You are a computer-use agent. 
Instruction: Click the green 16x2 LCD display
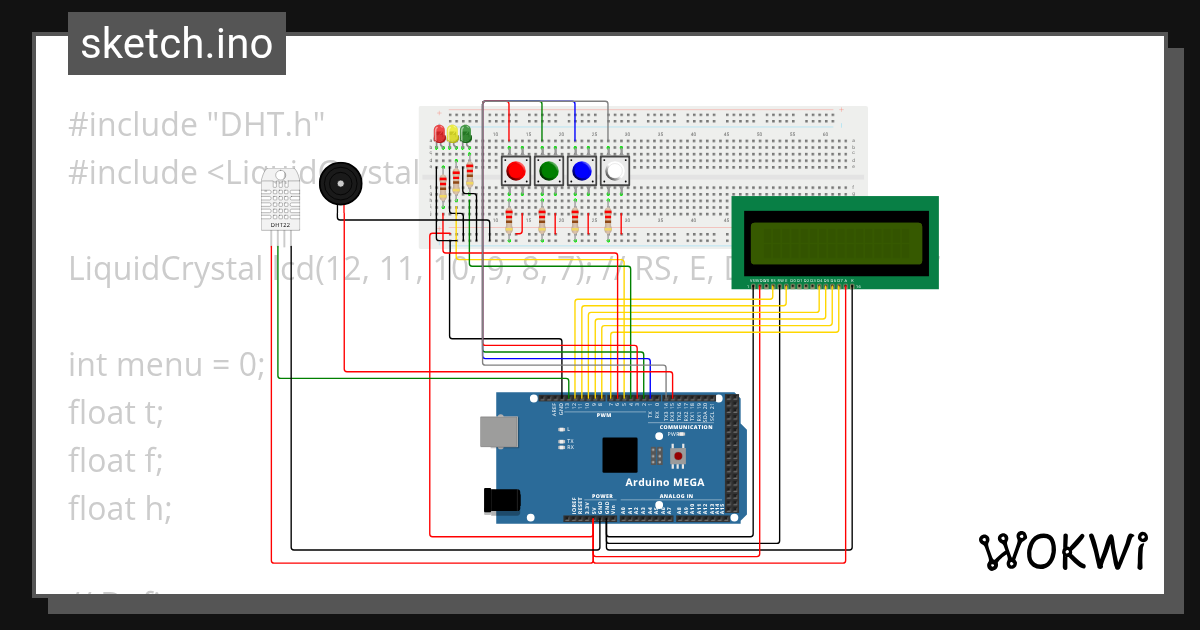835,240
